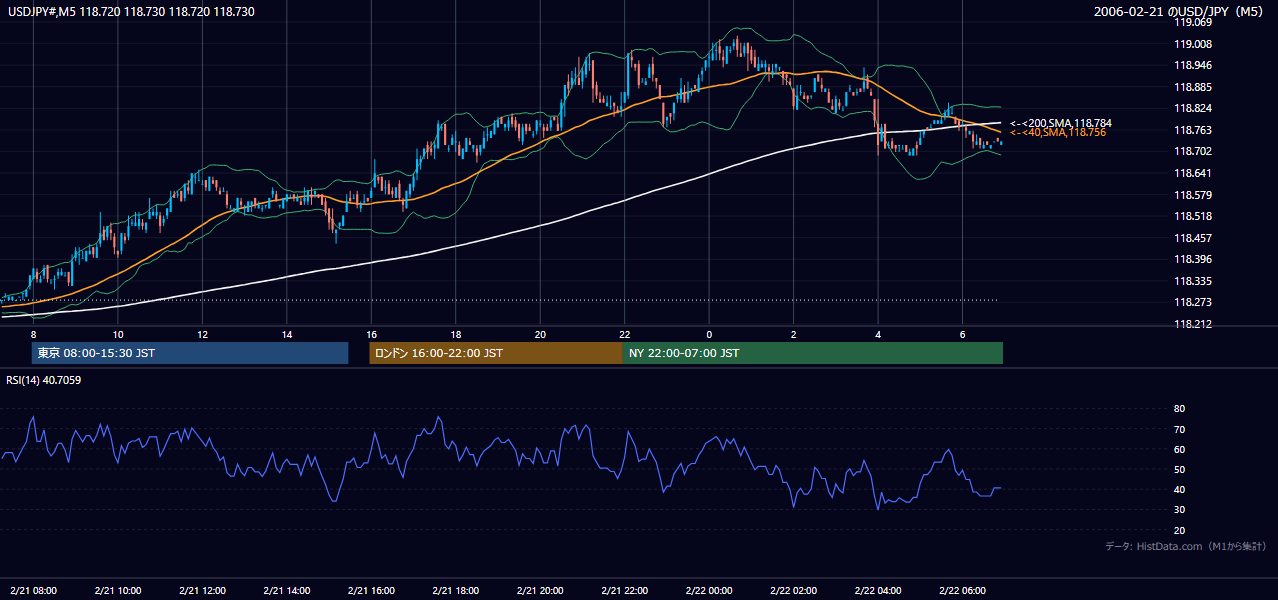
Task: Click the 2006-02-21 USD/JPY (M5) title
Action: pos(1180,12)
